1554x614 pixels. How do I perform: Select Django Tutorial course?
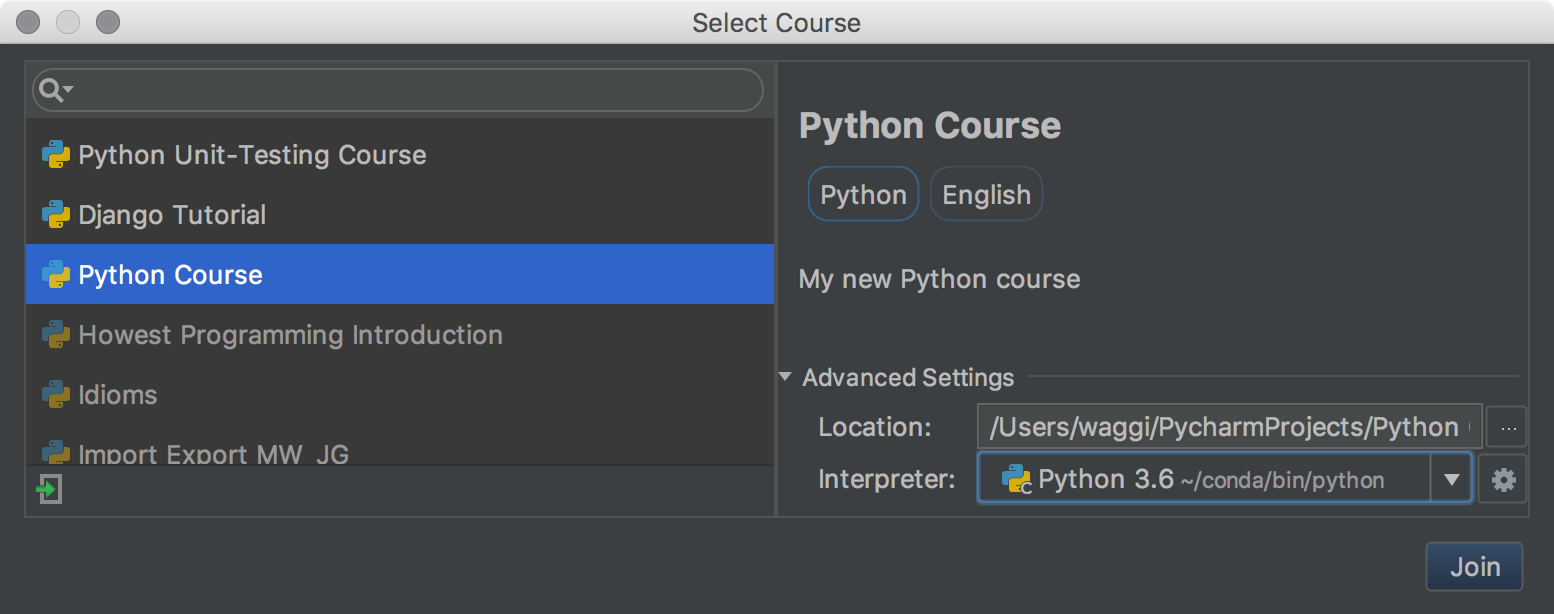(400, 215)
